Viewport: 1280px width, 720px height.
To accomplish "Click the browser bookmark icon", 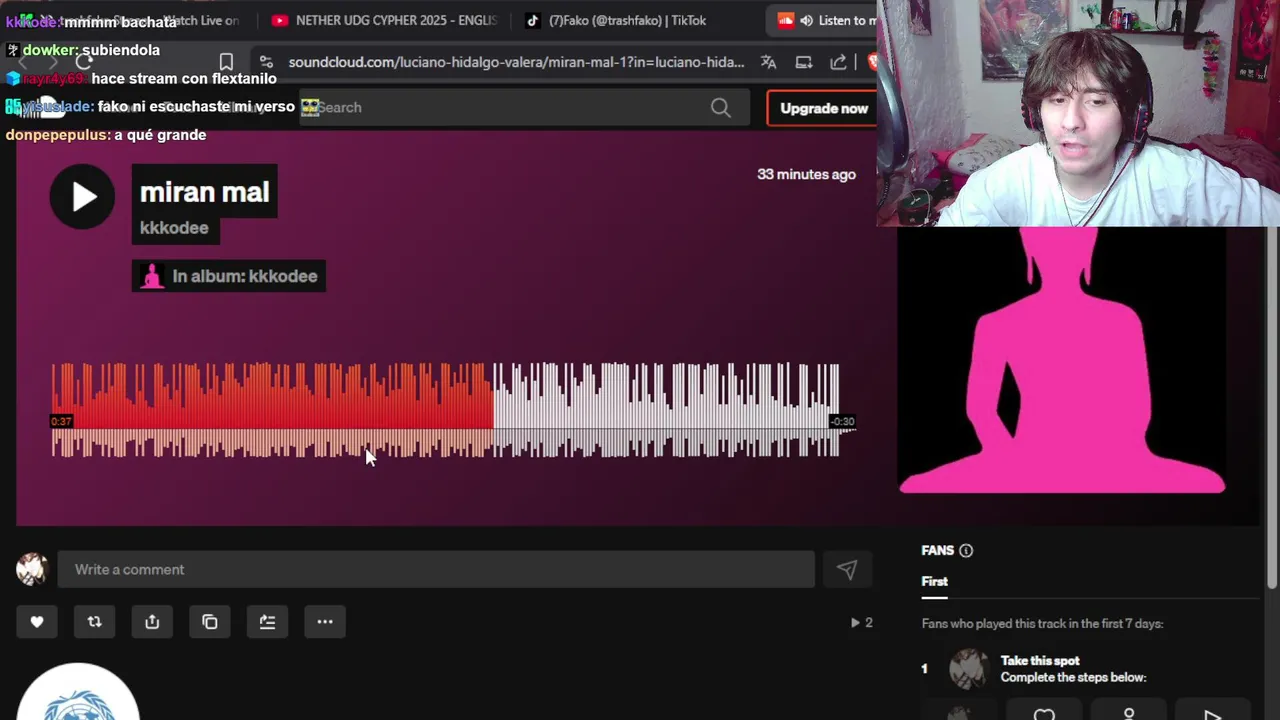I will [226, 62].
